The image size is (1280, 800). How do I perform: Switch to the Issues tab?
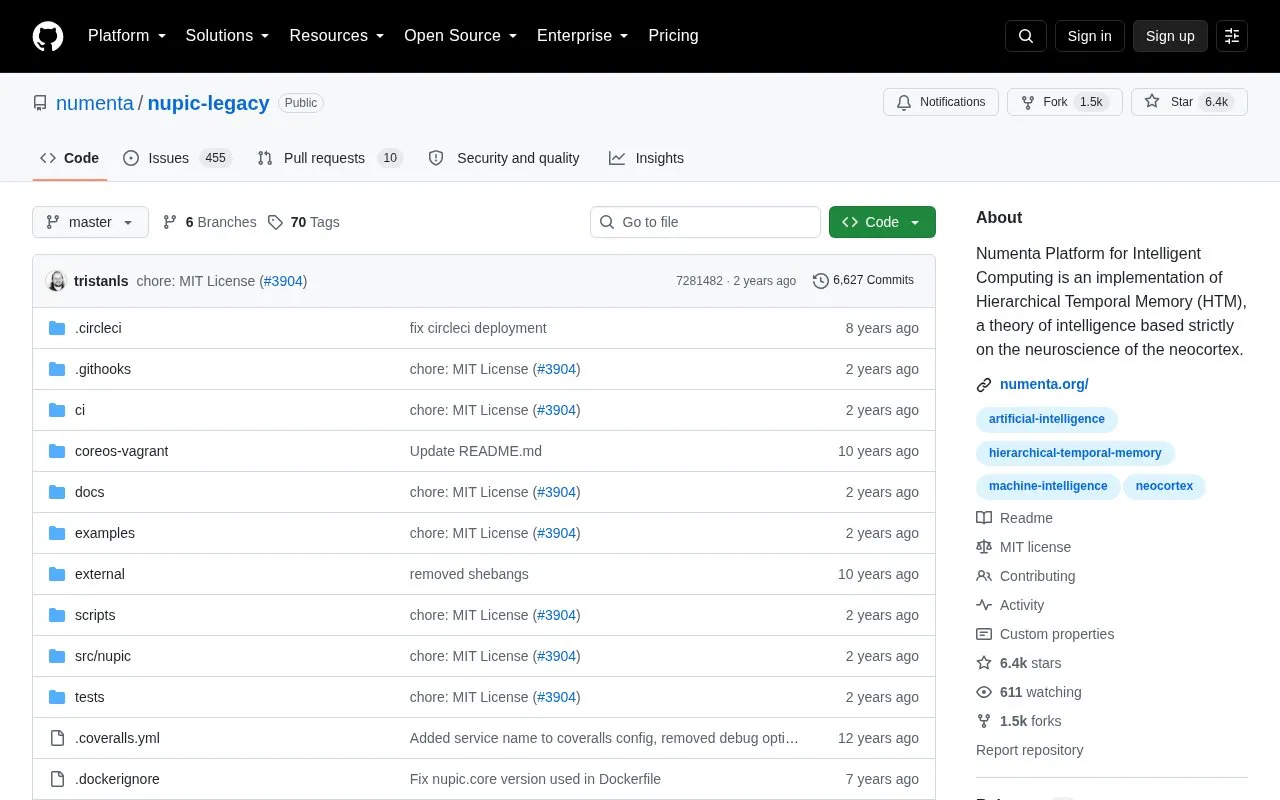click(177, 158)
